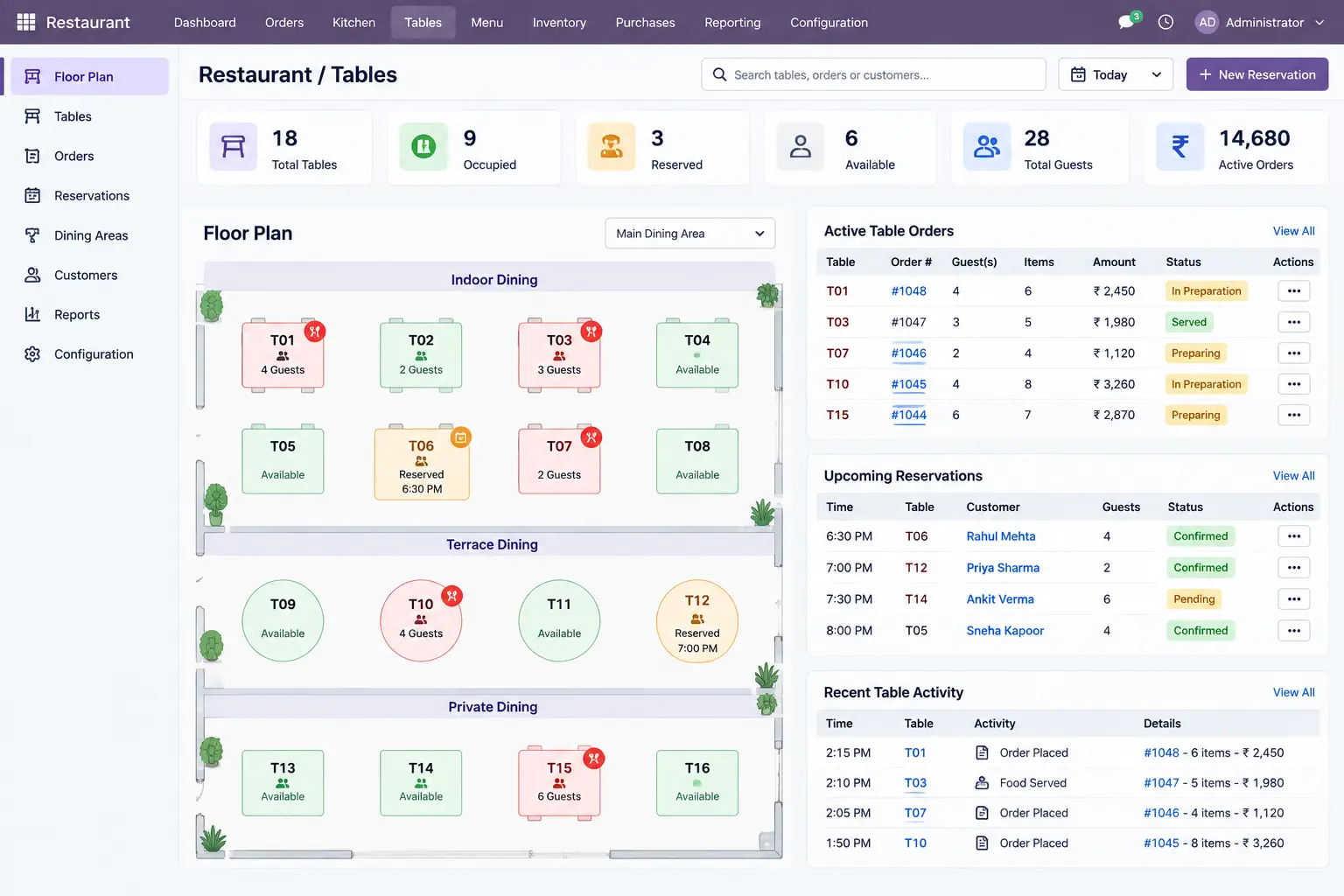Open order #1045 link in Active Table Orders

[x=908, y=384]
